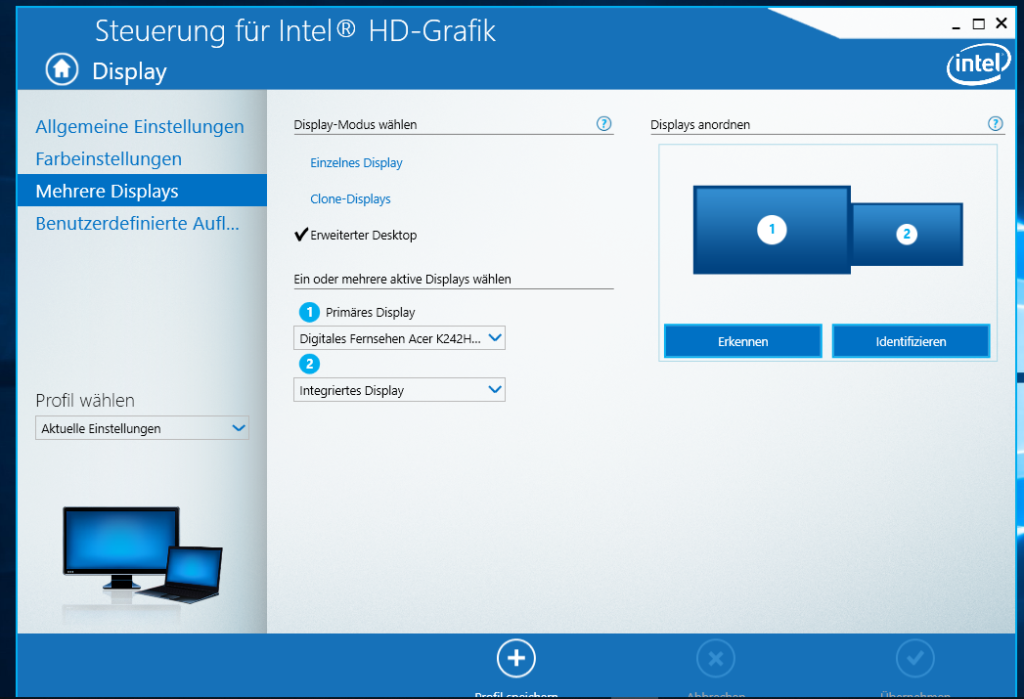Open help for Displays anordnen
The image size is (1024, 699).
995,124
